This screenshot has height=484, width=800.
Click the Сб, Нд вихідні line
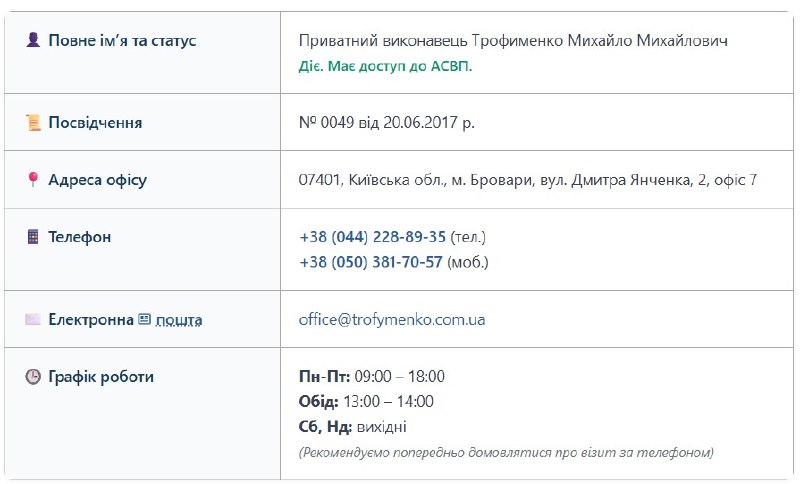[353, 426]
